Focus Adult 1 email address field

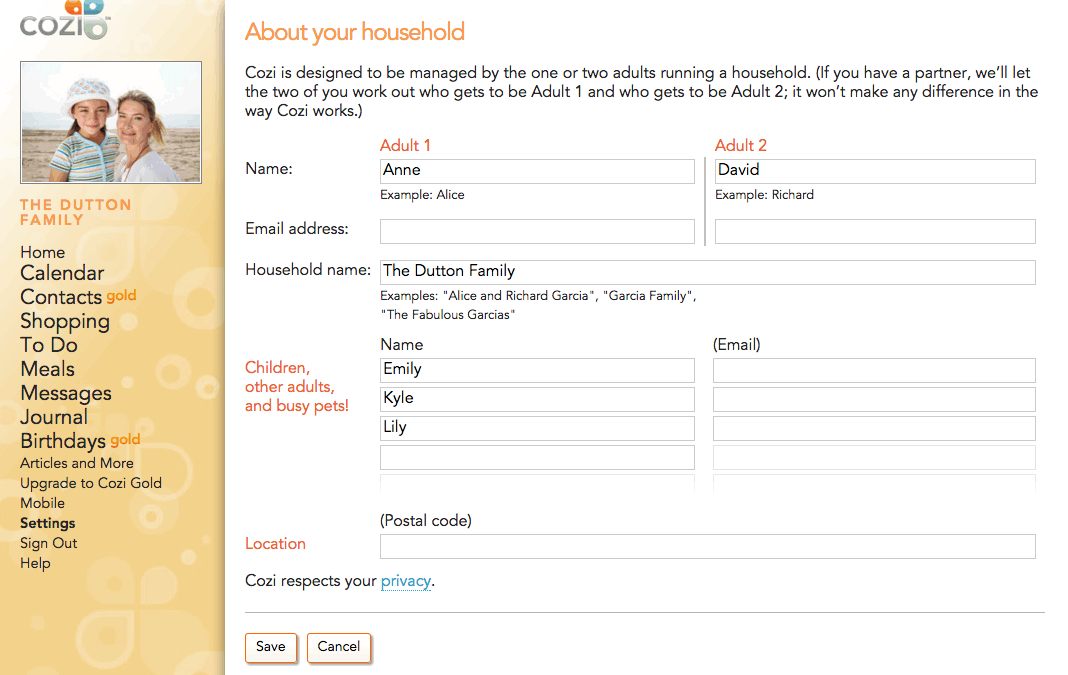click(x=537, y=232)
